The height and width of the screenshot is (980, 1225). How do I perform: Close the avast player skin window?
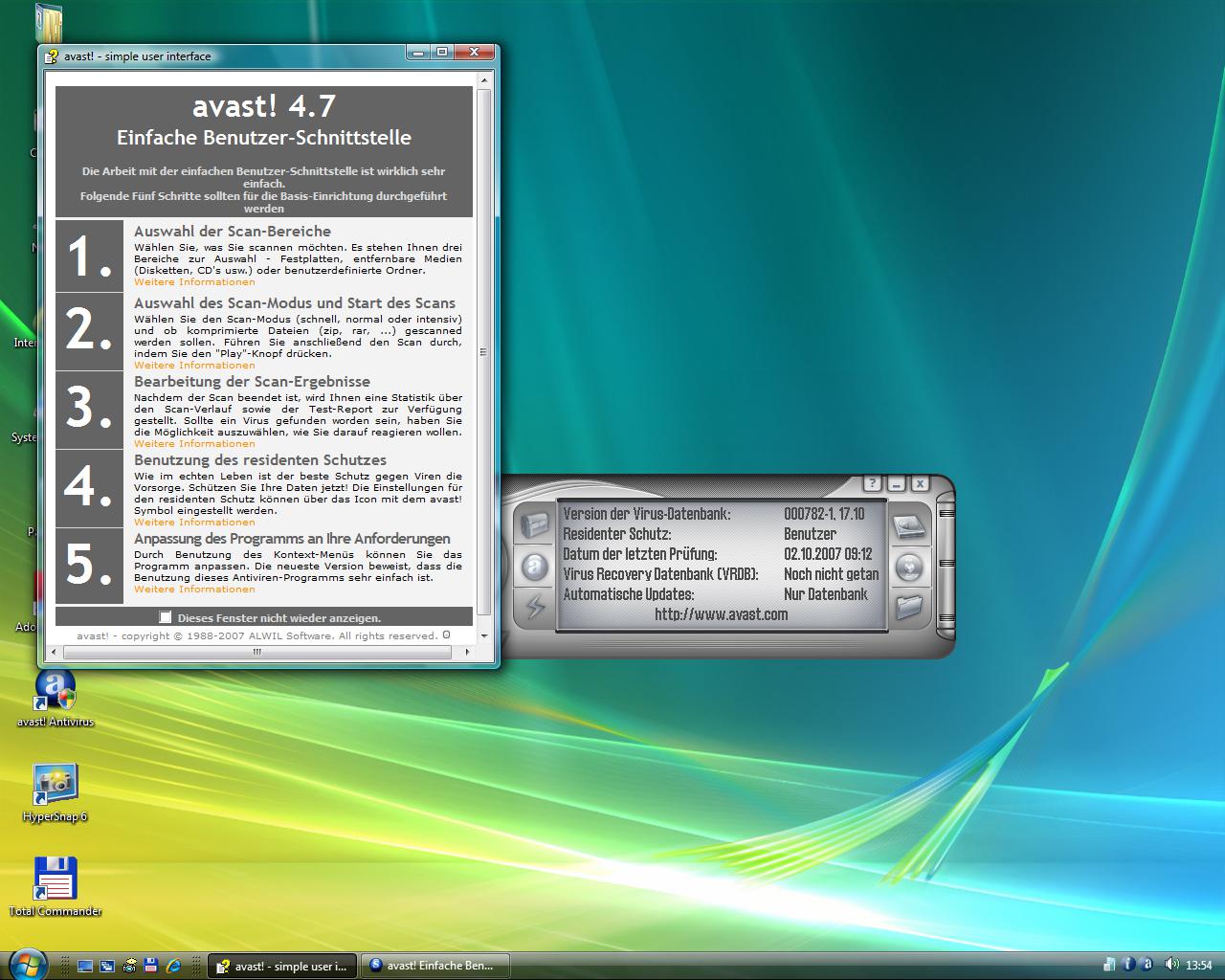[920, 484]
